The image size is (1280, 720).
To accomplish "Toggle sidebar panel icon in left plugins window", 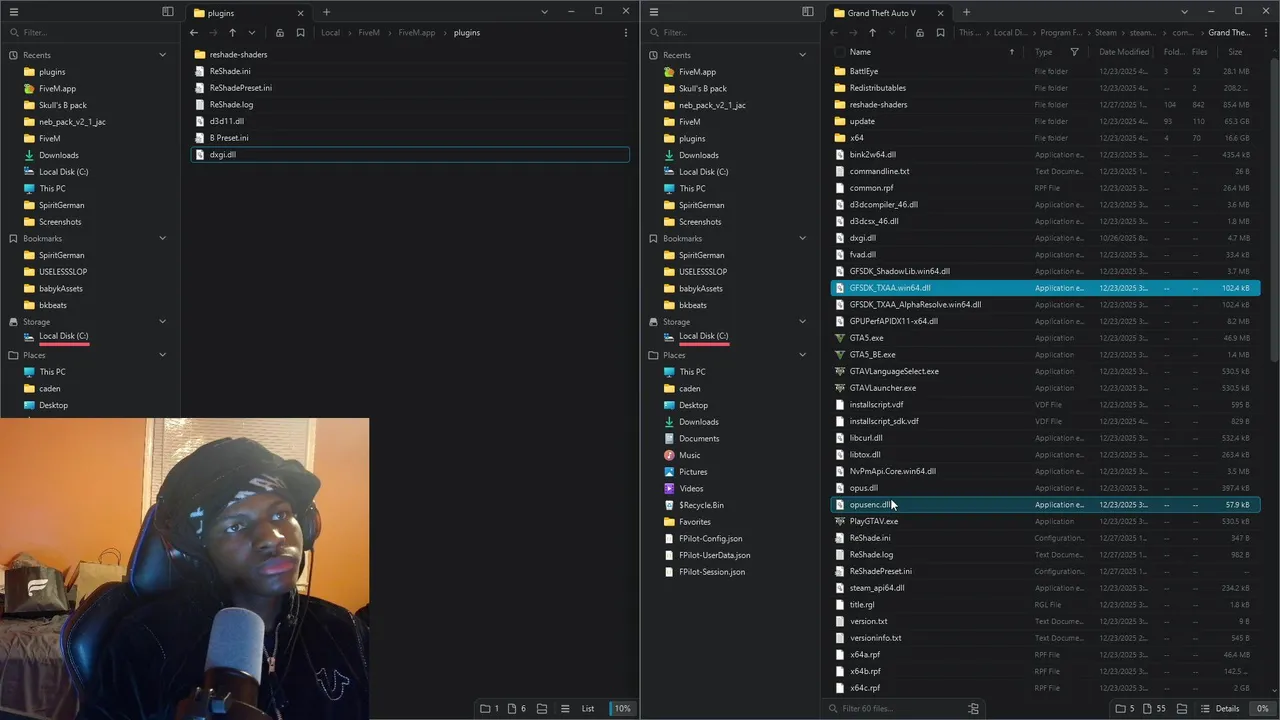I will tap(167, 12).
